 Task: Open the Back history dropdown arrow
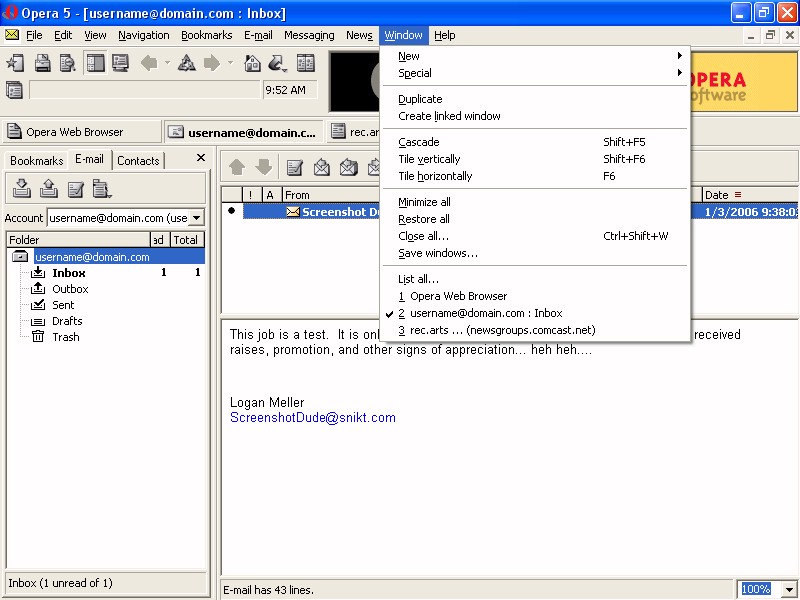tap(167, 63)
